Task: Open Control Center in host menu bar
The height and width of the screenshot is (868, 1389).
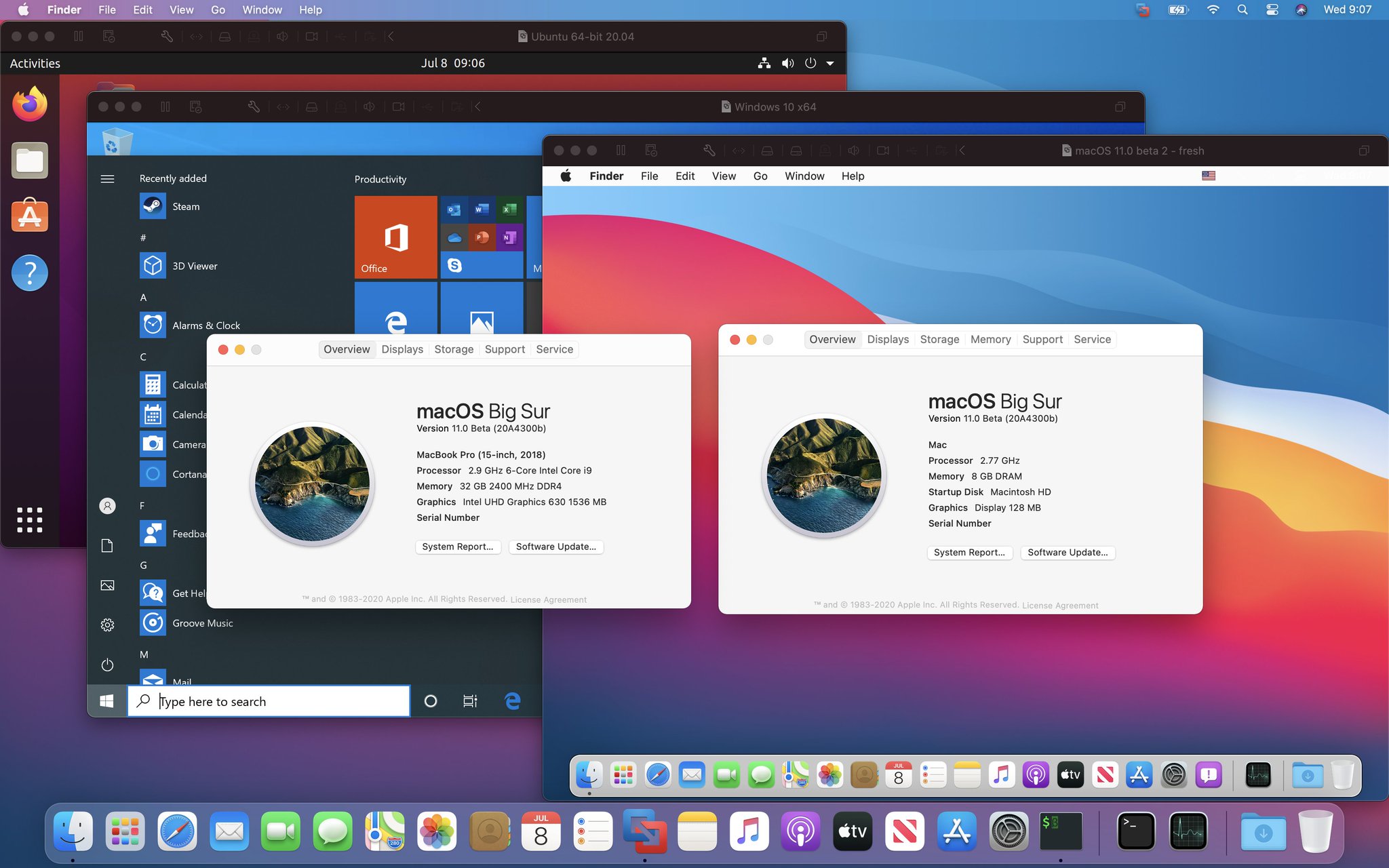Action: coord(1272,9)
